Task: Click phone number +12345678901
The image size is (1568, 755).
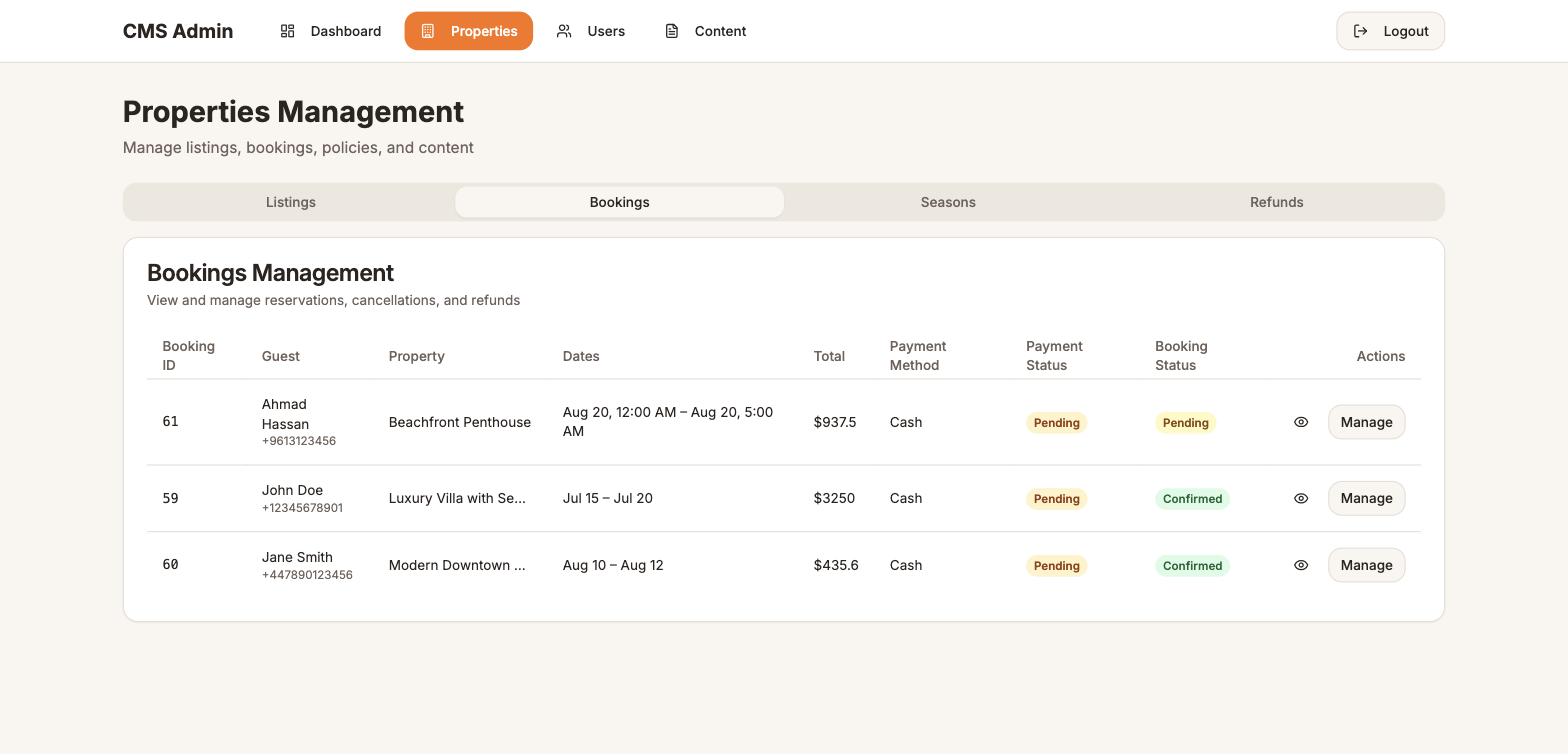Action: [302, 508]
